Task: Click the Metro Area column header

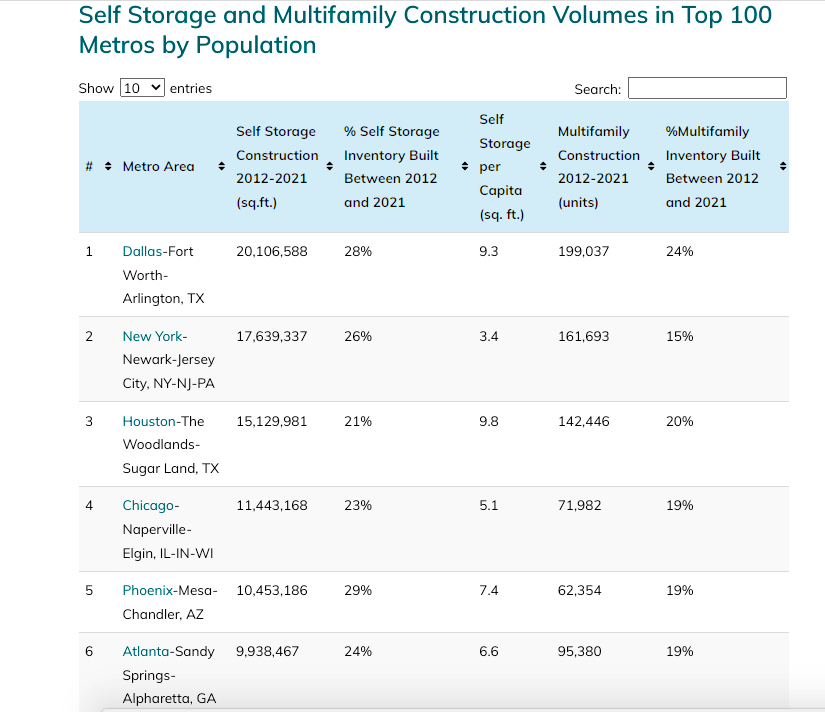Action: [x=158, y=165]
